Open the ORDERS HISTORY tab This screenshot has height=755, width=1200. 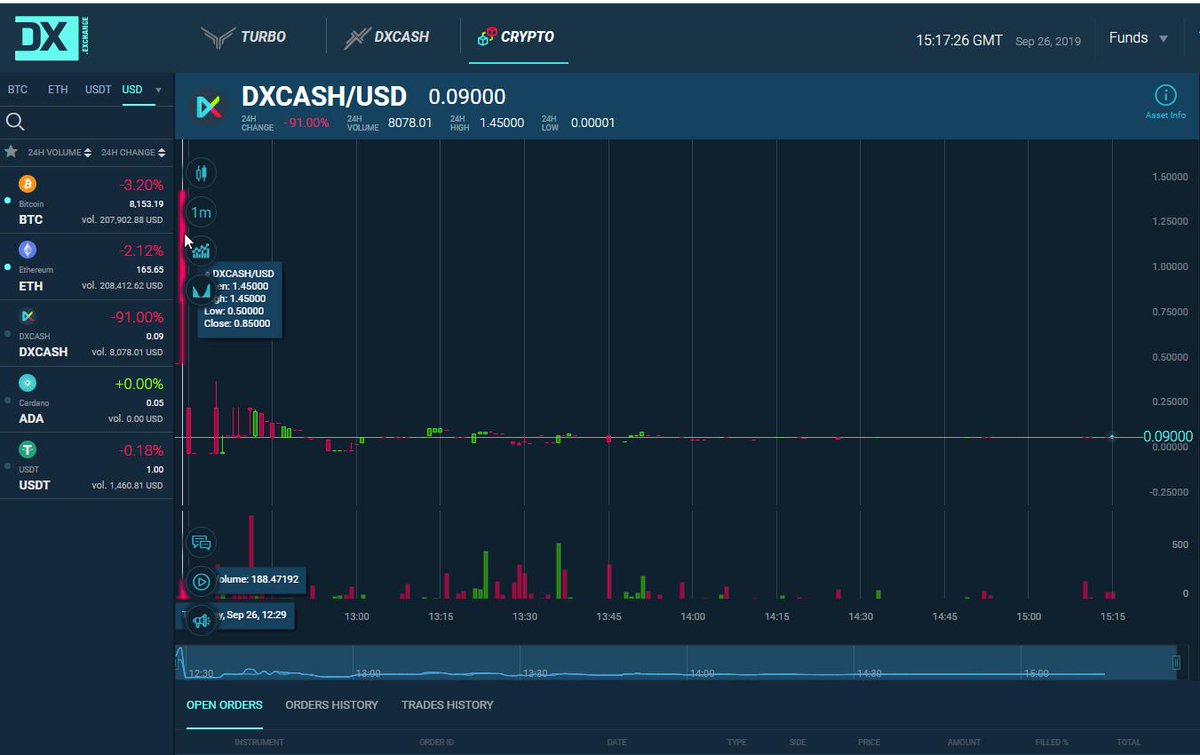point(331,704)
